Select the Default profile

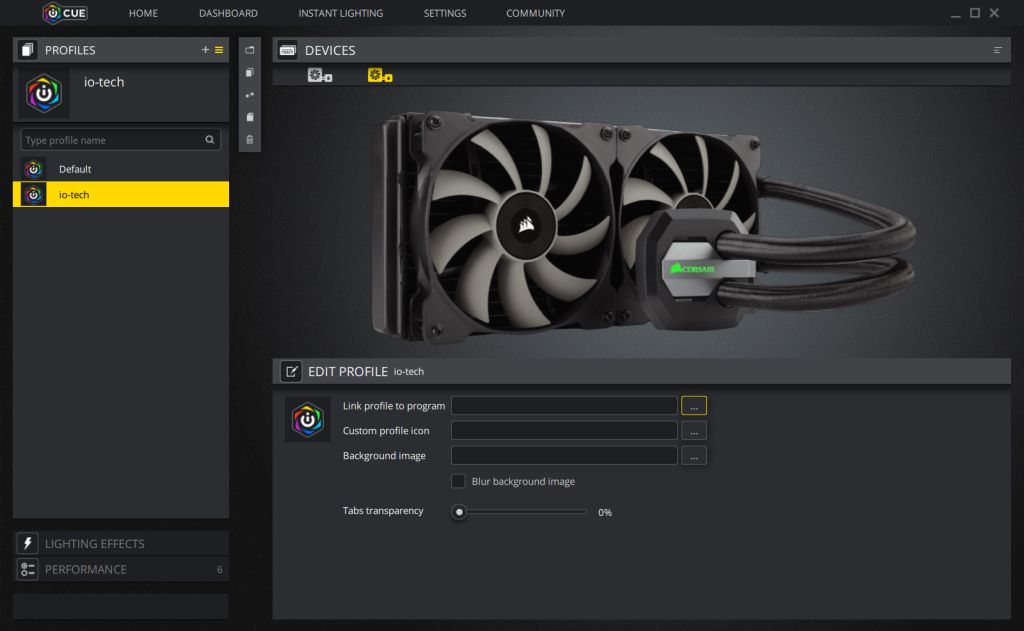click(121, 169)
